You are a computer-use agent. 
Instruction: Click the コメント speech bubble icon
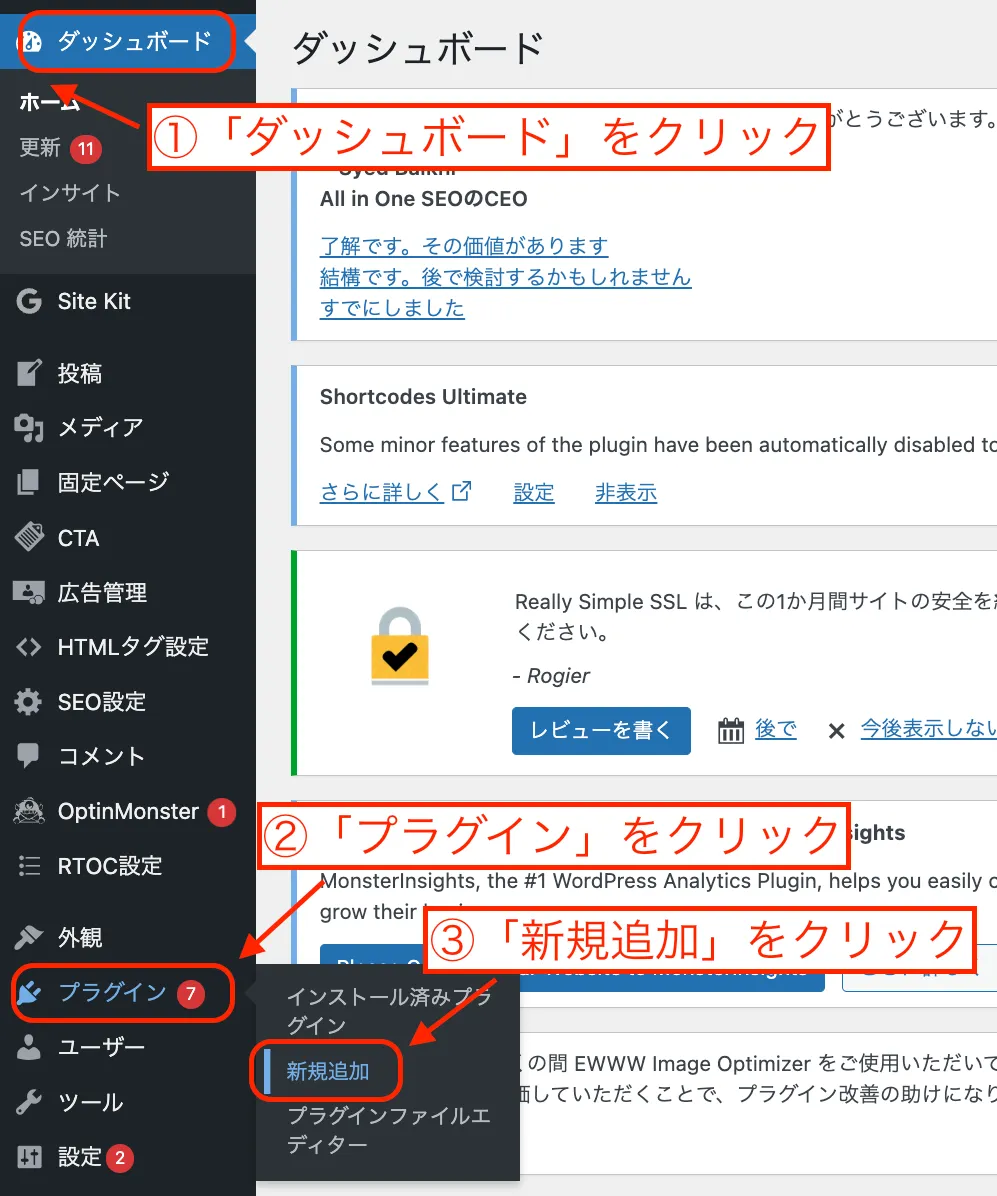click(x=28, y=755)
